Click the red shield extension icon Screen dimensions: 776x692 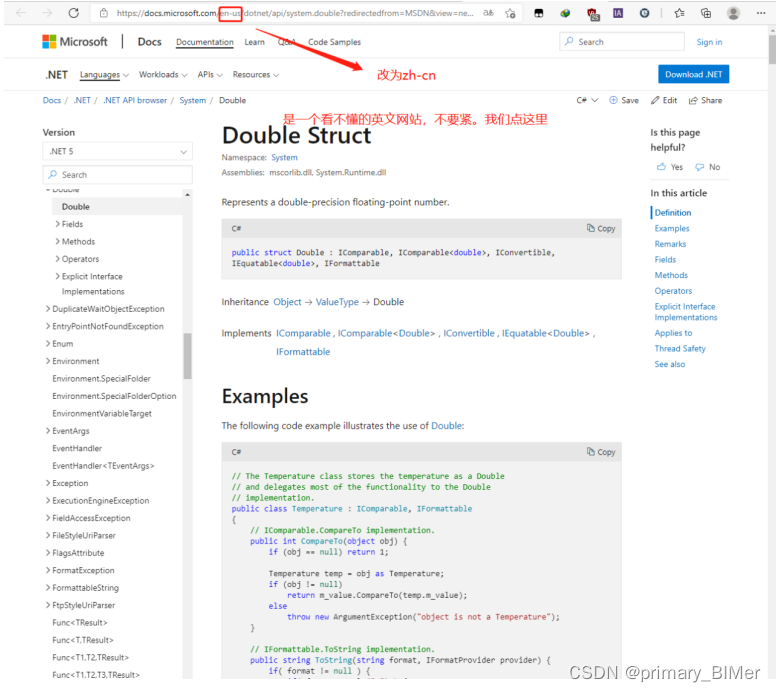pos(592,14)
